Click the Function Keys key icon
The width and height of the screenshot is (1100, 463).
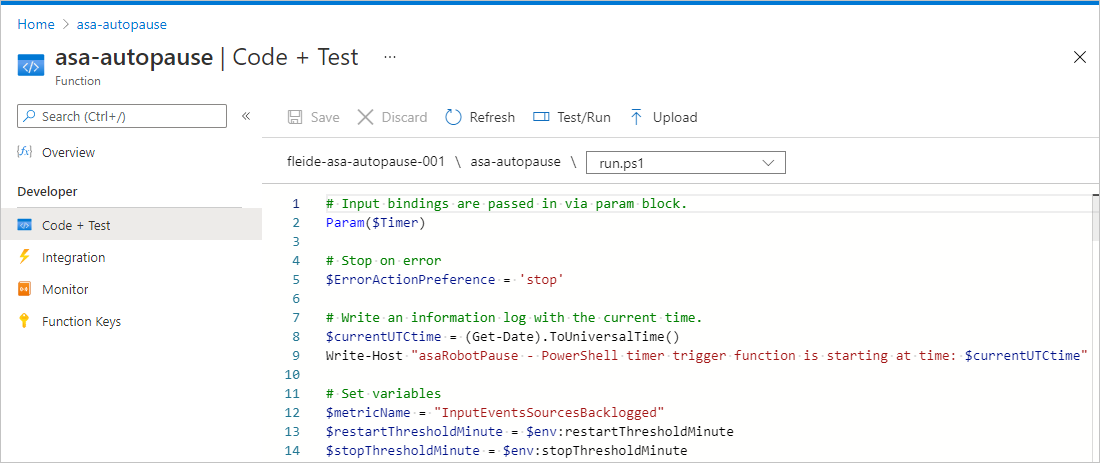[25, 321]
